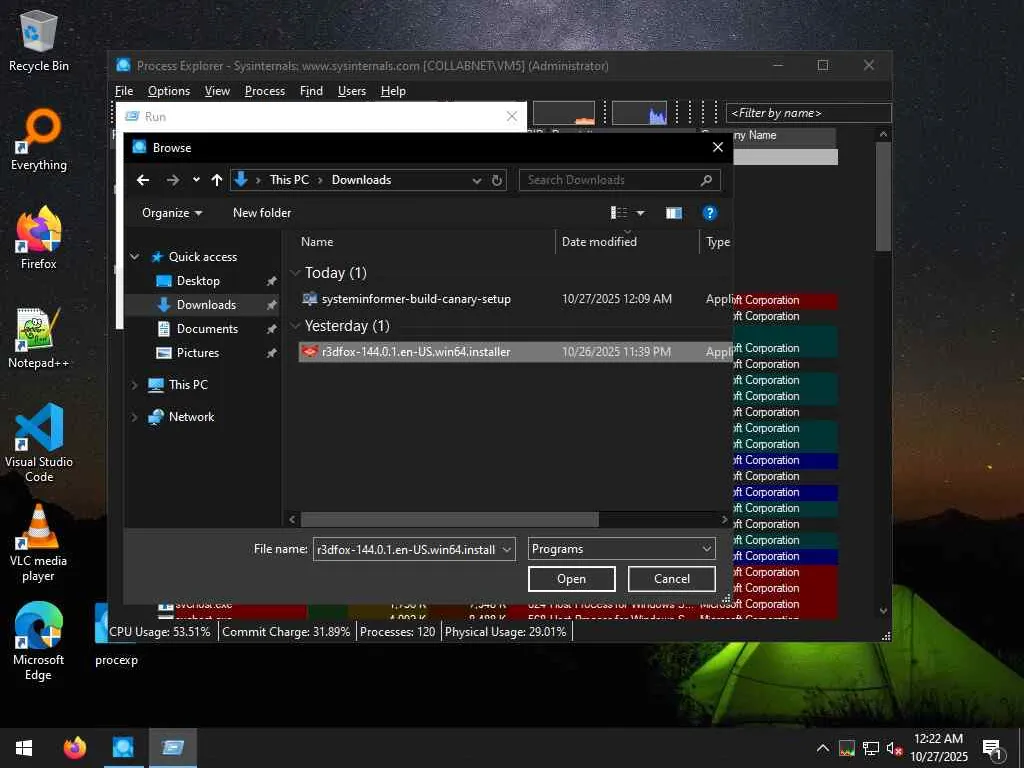Viewport: 1024px width, 768px height.
Task: Click the Windows Start button
Action: coord(24,748)
